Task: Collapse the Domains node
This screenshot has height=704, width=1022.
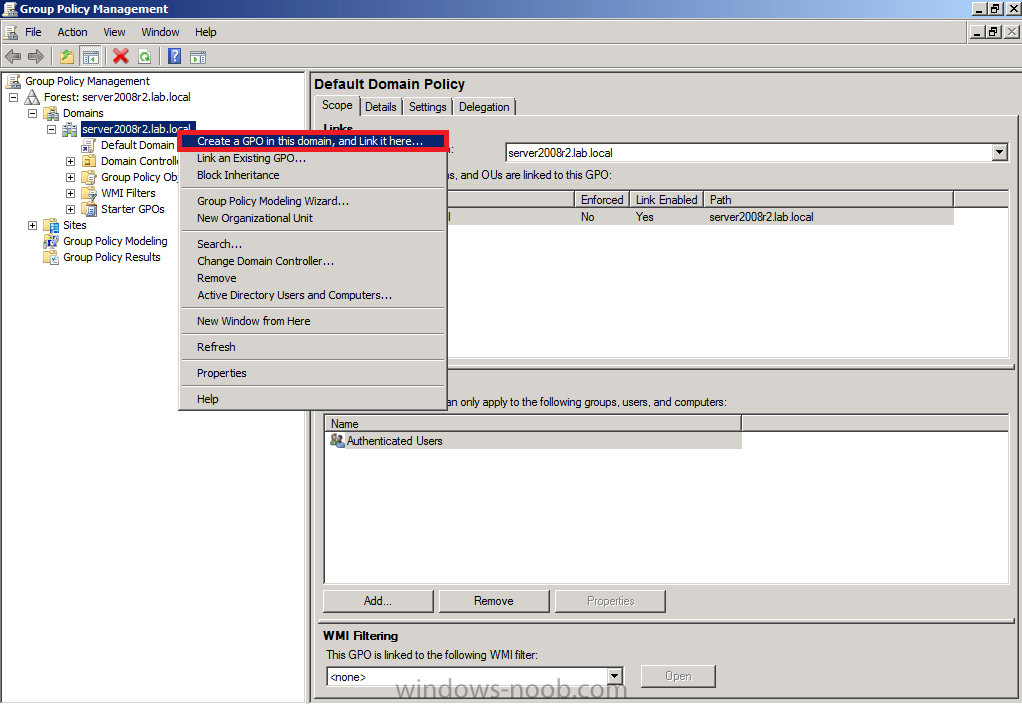Action: [32, 113]
